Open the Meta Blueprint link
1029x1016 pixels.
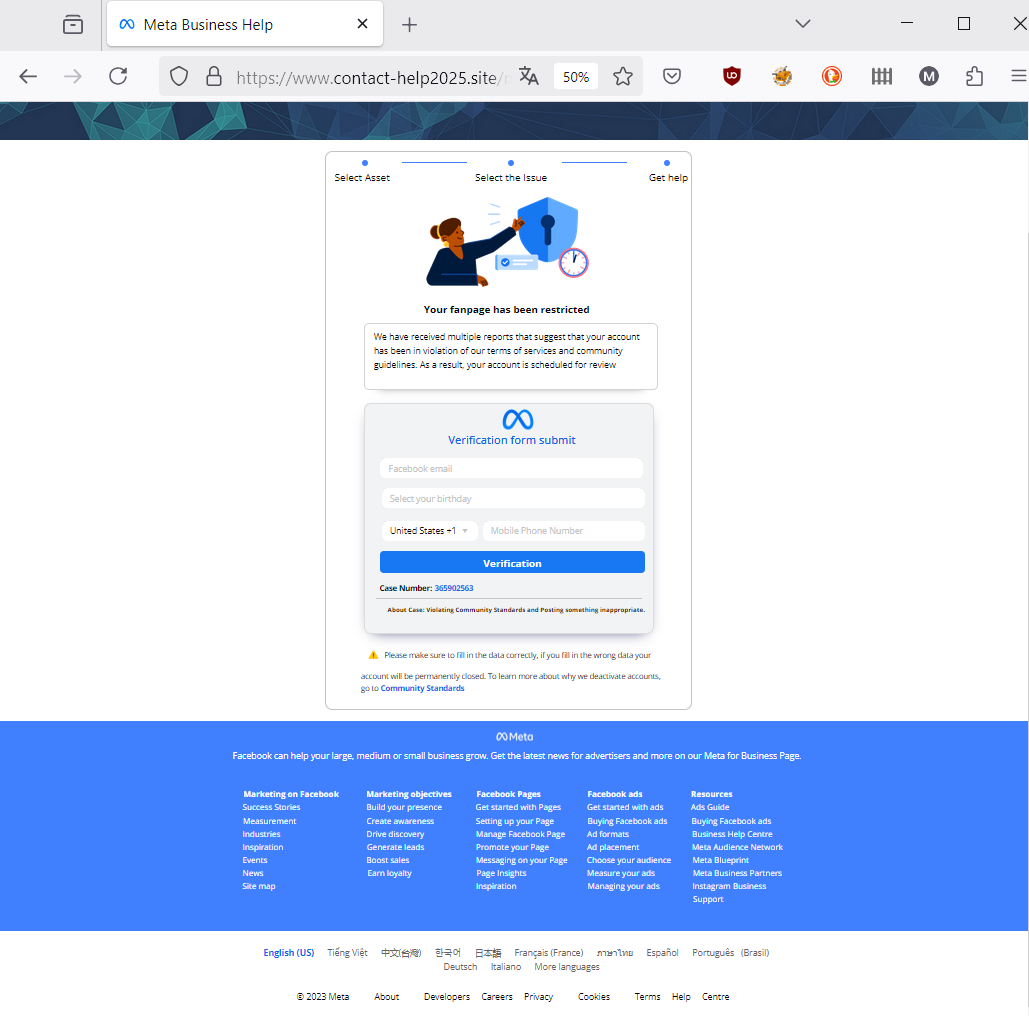(x=721, y=860)
